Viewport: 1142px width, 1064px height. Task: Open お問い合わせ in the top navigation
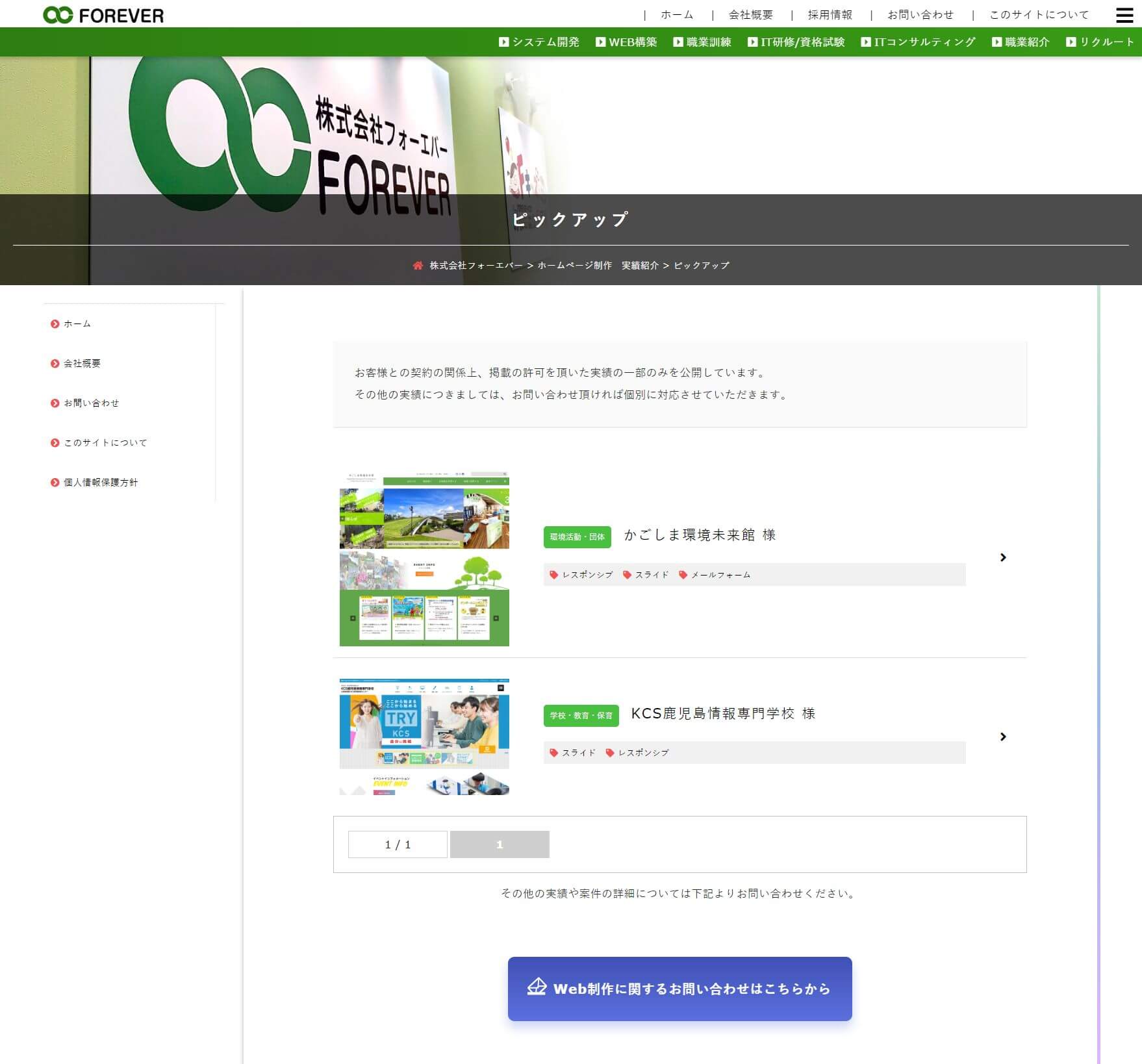(920, 15)
